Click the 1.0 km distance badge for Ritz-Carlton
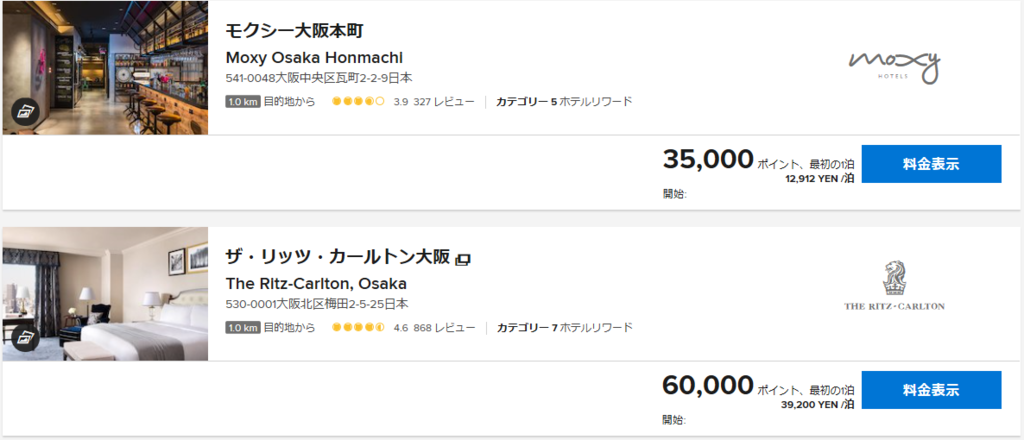1024x440 pixels. pos(243,327)
